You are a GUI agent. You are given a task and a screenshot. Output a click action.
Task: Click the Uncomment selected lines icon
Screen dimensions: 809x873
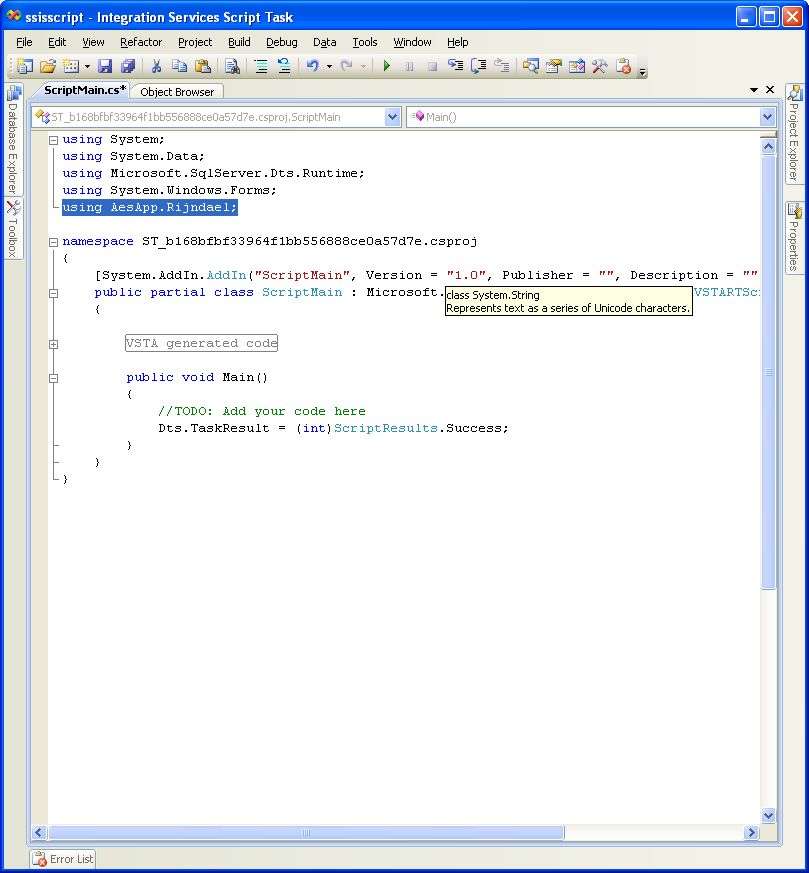[x=284, y=66]
